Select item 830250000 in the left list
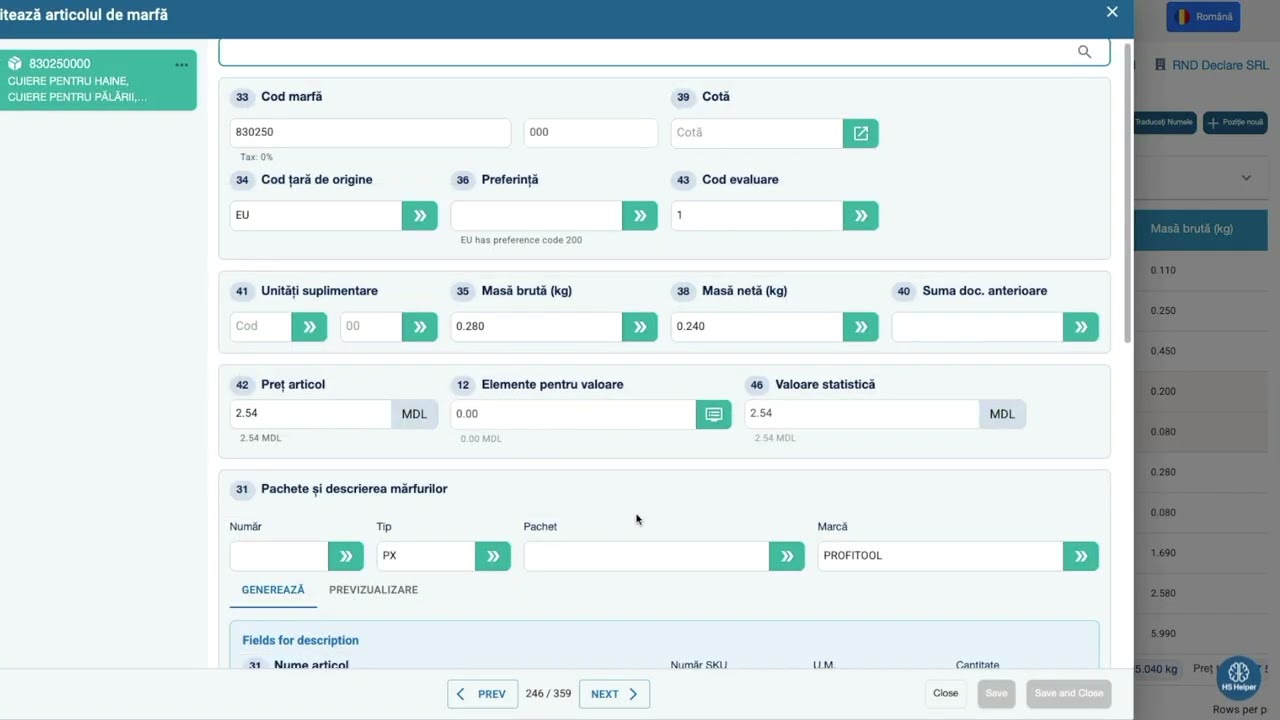This screenshot has width=1280, height=720. 98,80
